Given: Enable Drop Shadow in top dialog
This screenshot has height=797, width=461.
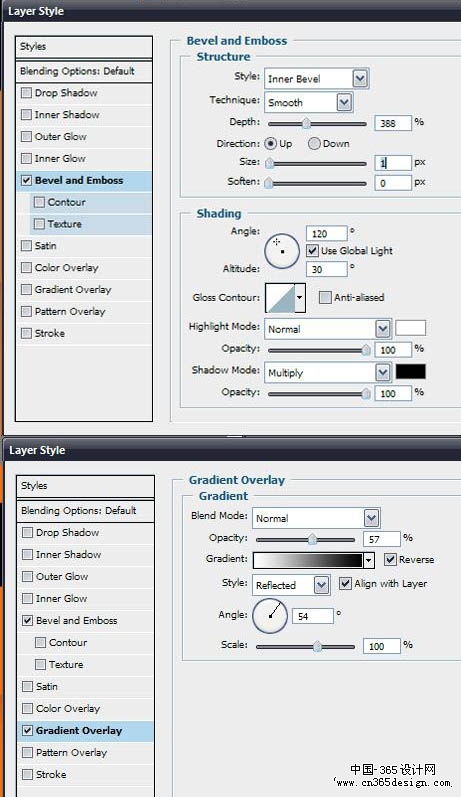Looking at the screenshot, I should coord(26,93).
